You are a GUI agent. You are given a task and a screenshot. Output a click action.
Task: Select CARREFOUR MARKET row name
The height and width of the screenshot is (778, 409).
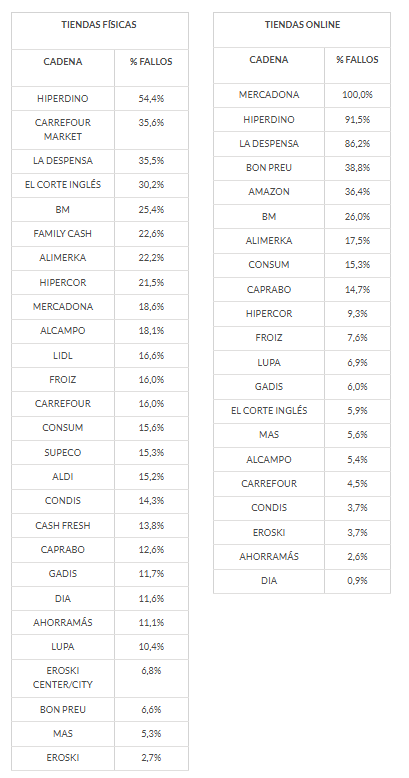(x=63, y=130)
